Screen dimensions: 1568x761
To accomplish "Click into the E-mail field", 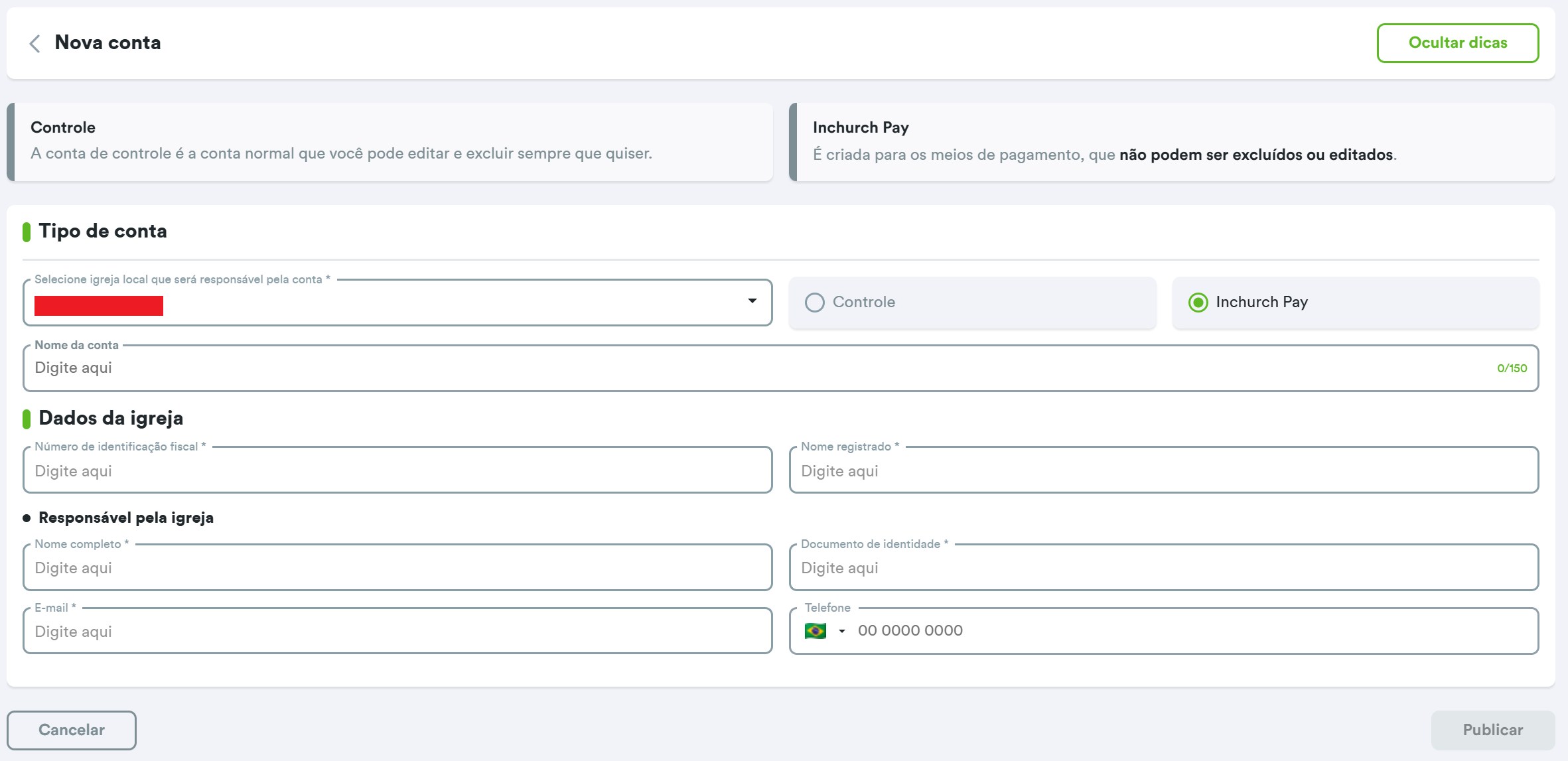I will tap(397, 632).
